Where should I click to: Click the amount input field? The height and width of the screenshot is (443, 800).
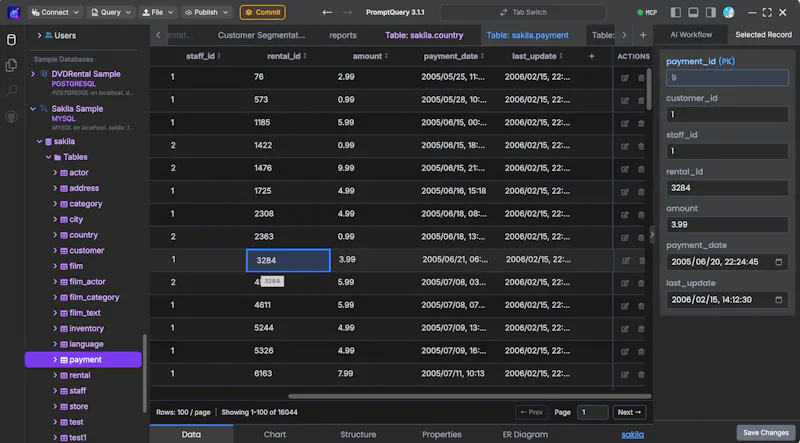click(x=727, y=225)
